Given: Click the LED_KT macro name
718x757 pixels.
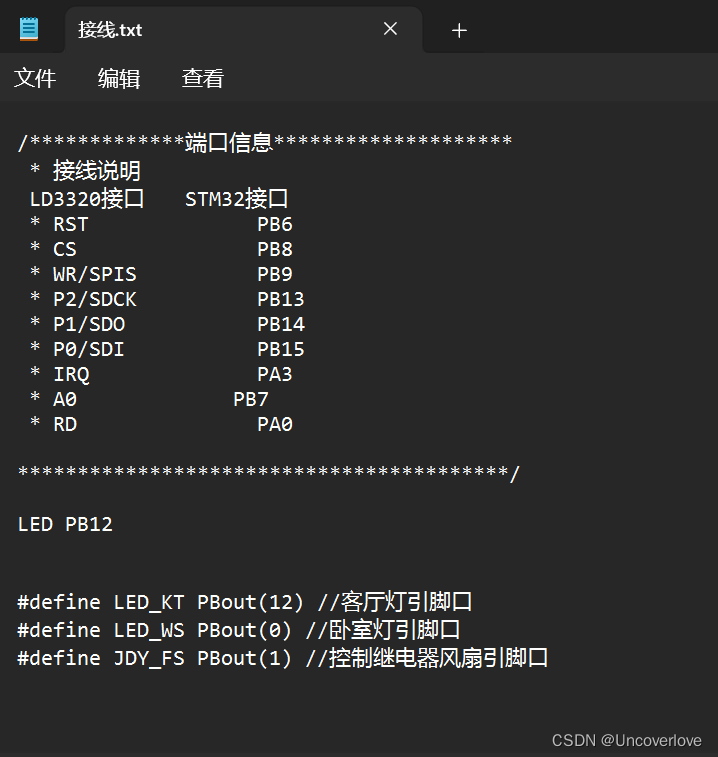Looking at the screenshot, I should [x=149, y=602].
